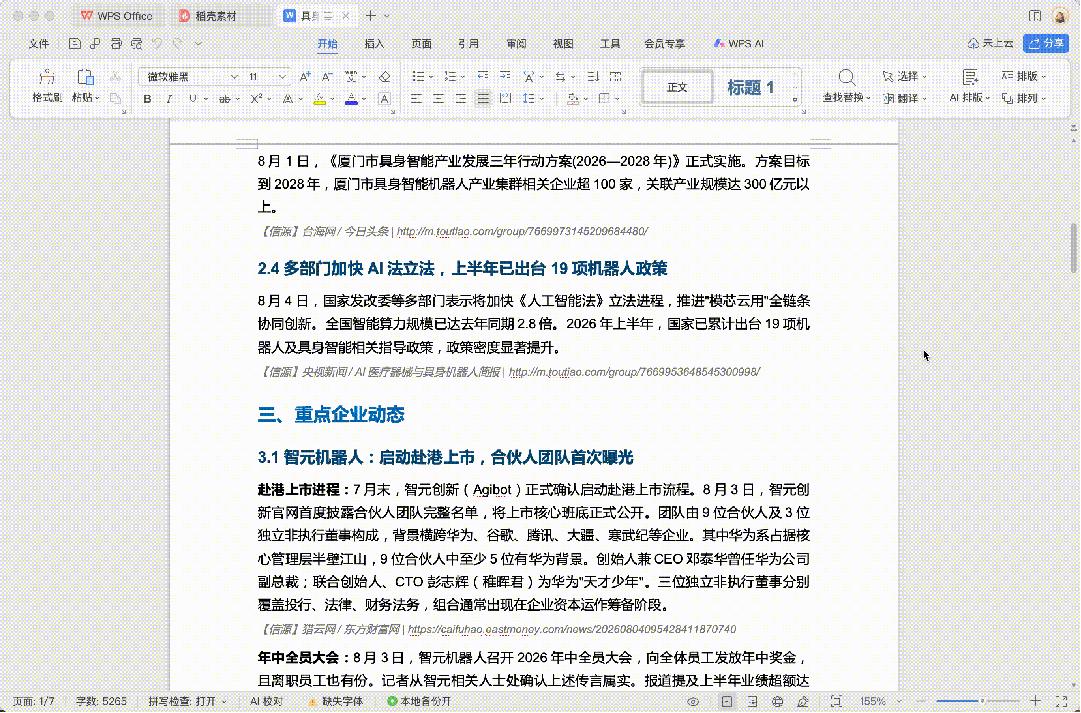Toggle bold formatting
This screenshot has width=1081, height=713.
tap(147, 99)
